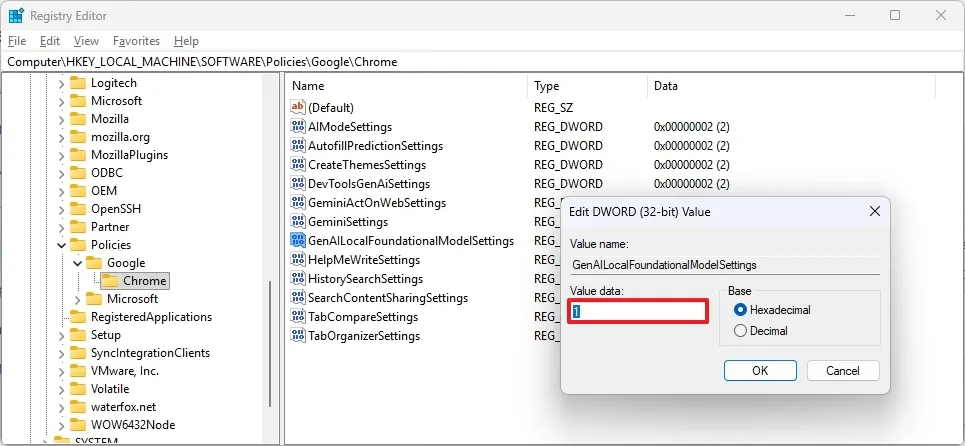The image size is (965, 446).
Task: Click the RegisteredApplications folder icon
Action: [x=78, y=317]
